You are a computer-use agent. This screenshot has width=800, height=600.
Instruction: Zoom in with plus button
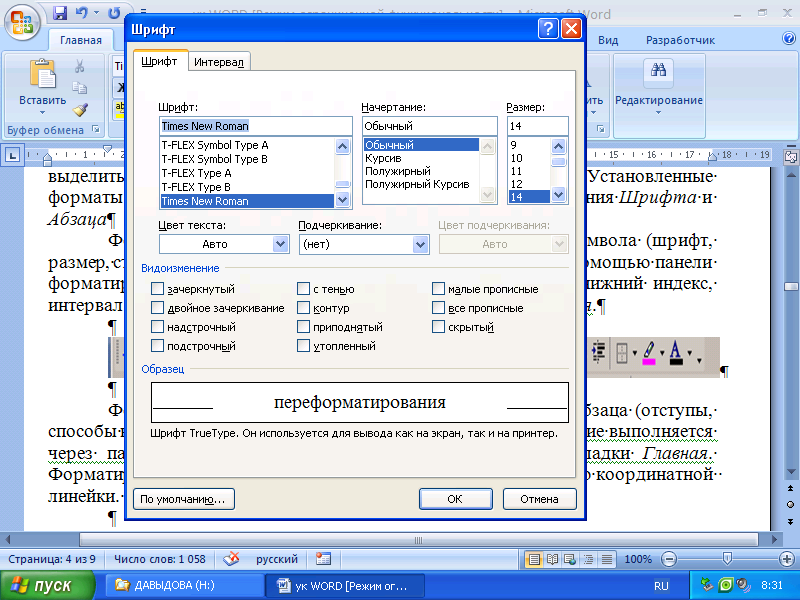point(787,559)
